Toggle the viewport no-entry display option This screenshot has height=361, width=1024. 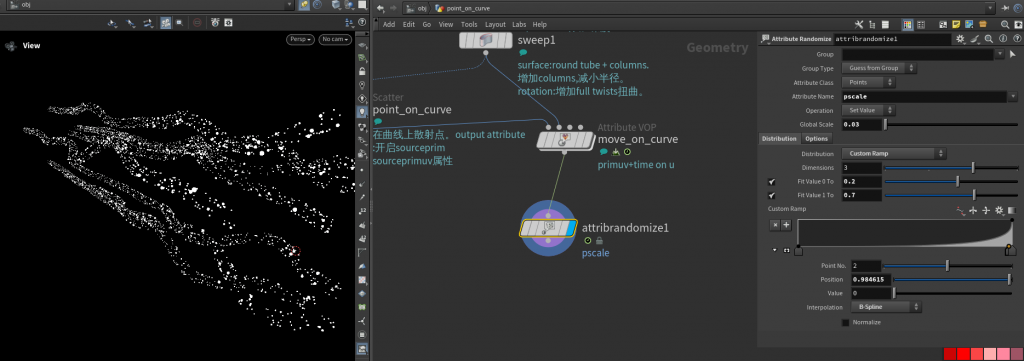[197, 22]
